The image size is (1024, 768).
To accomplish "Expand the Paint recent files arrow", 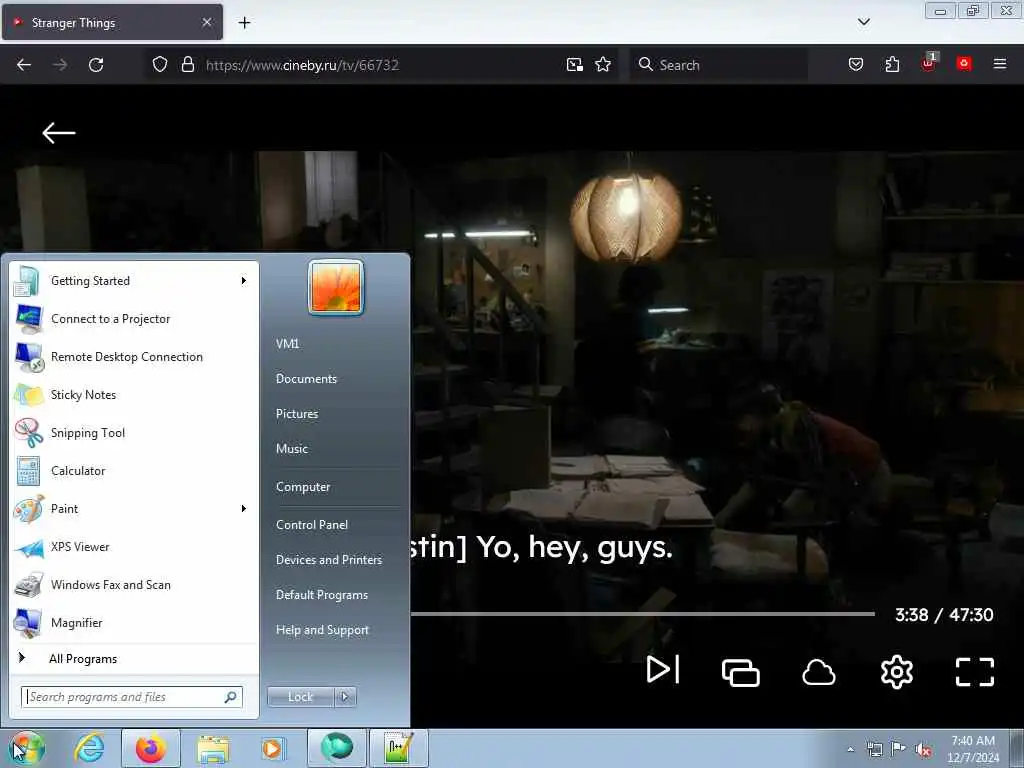I will point(244,509).
